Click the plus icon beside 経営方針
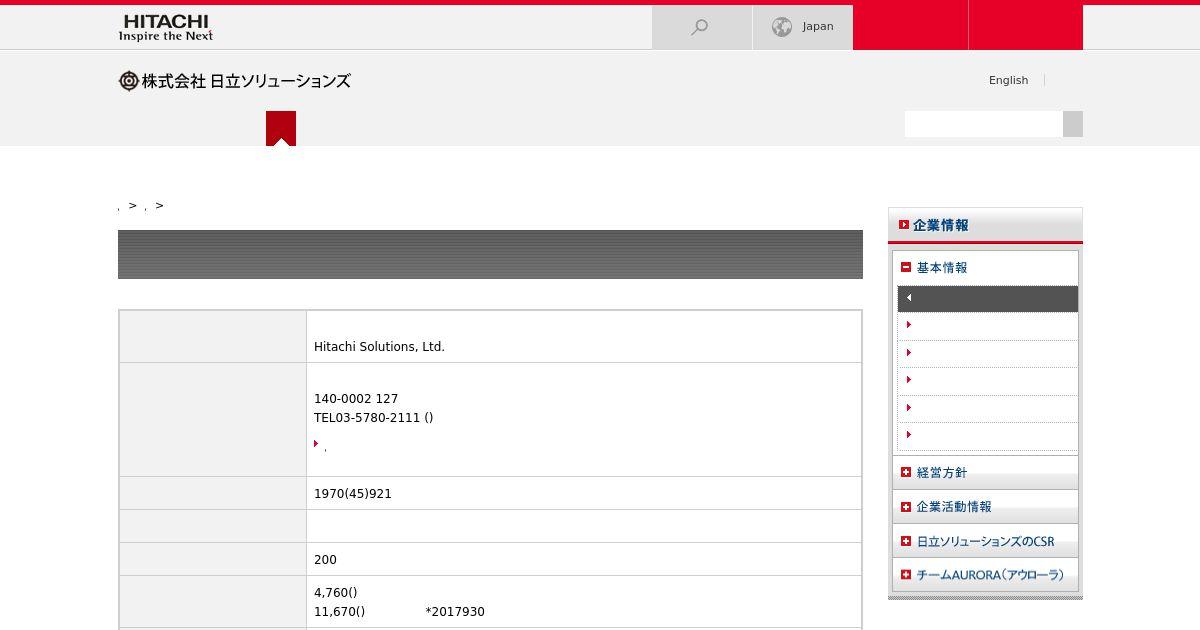 (906, 472)
